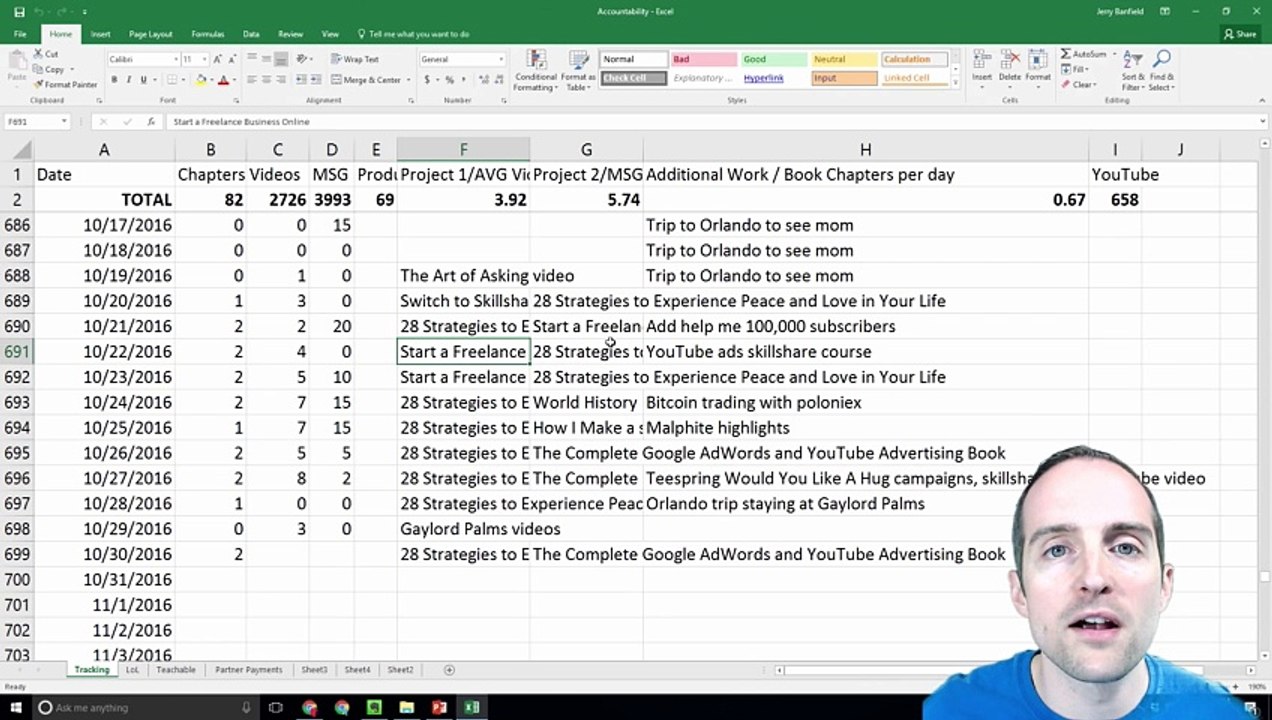Open the Copy dropdown arrow
The image size is (1272, 720).
click(x=71, y=70)
